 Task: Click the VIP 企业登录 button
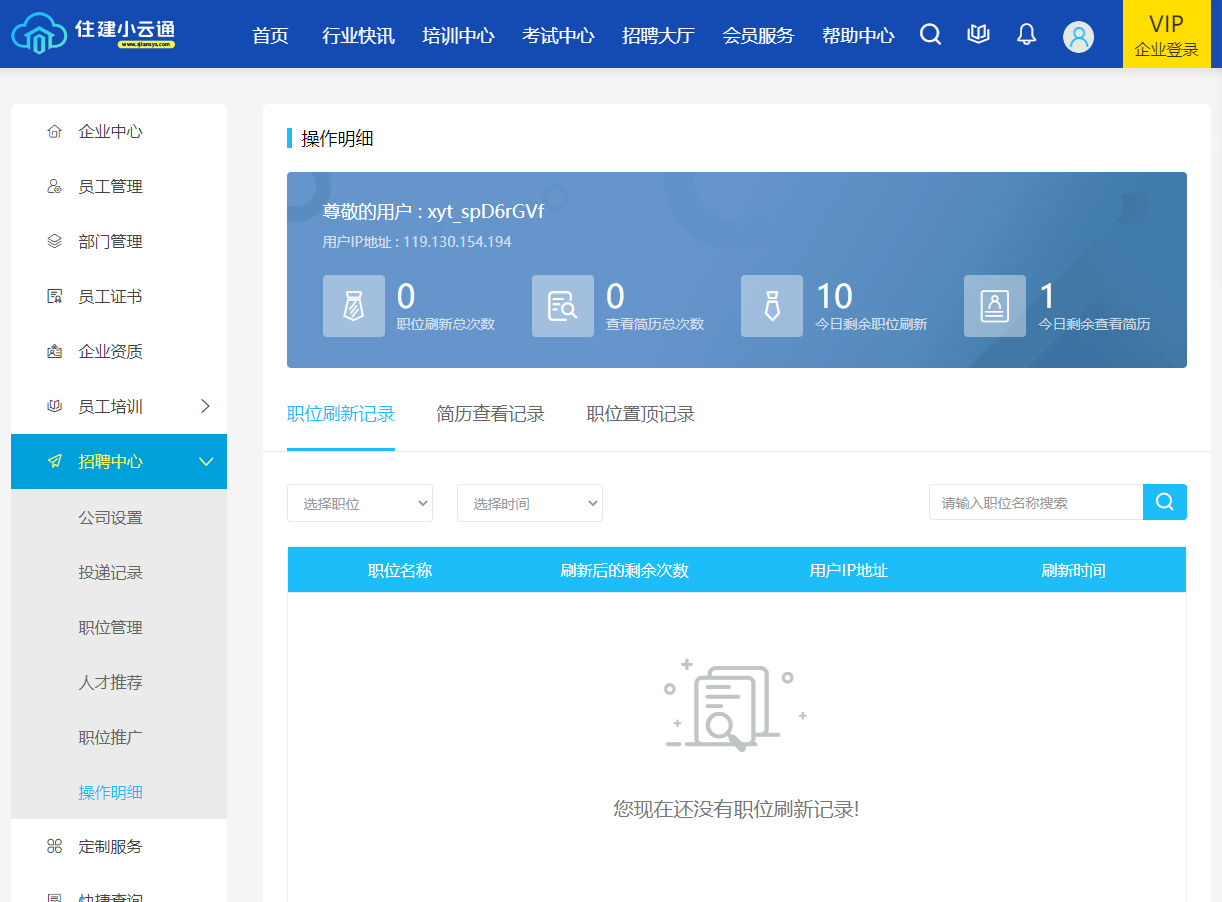click(1166, 35)
